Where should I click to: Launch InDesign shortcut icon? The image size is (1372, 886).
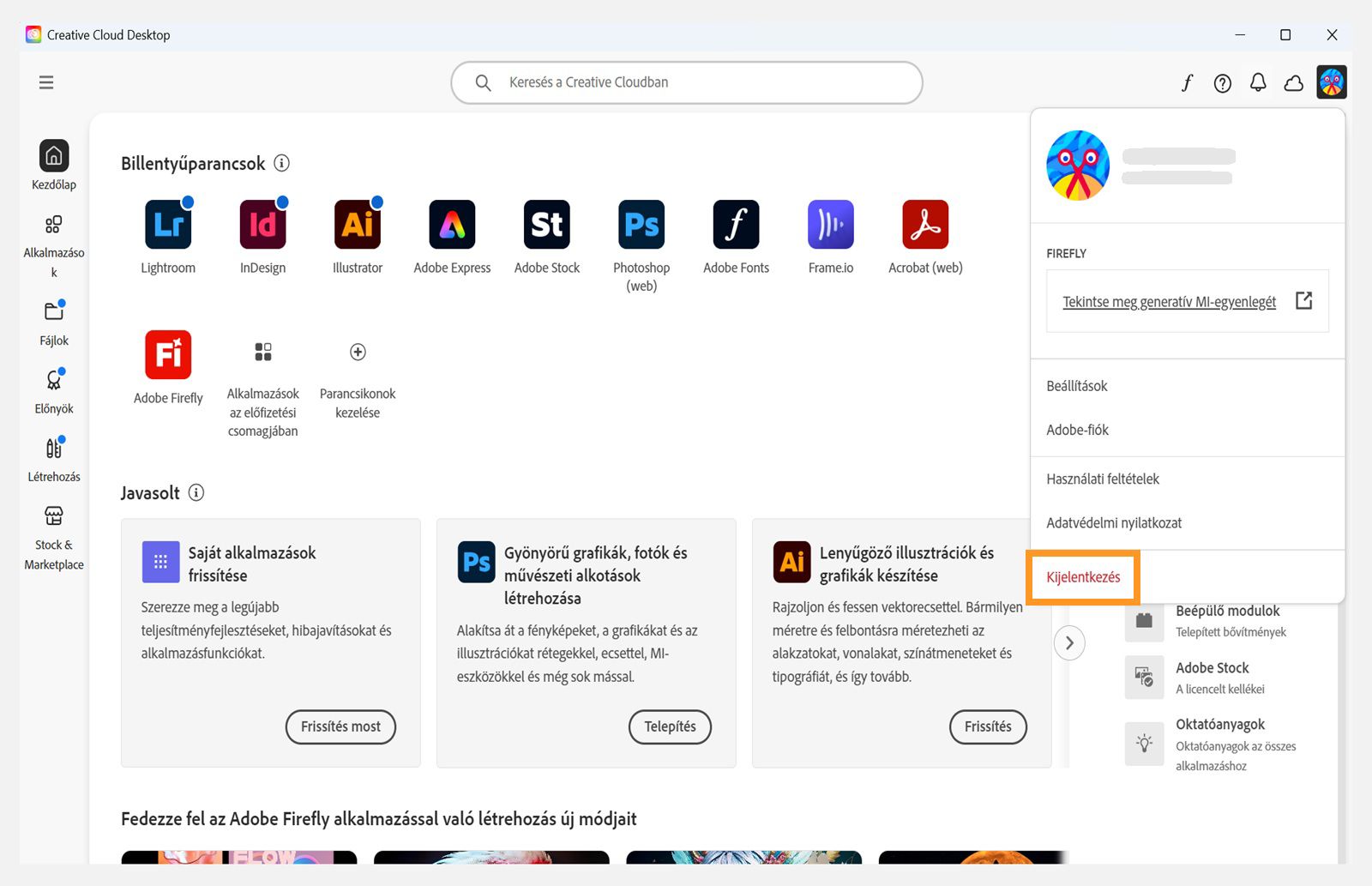tap(262, 225)
